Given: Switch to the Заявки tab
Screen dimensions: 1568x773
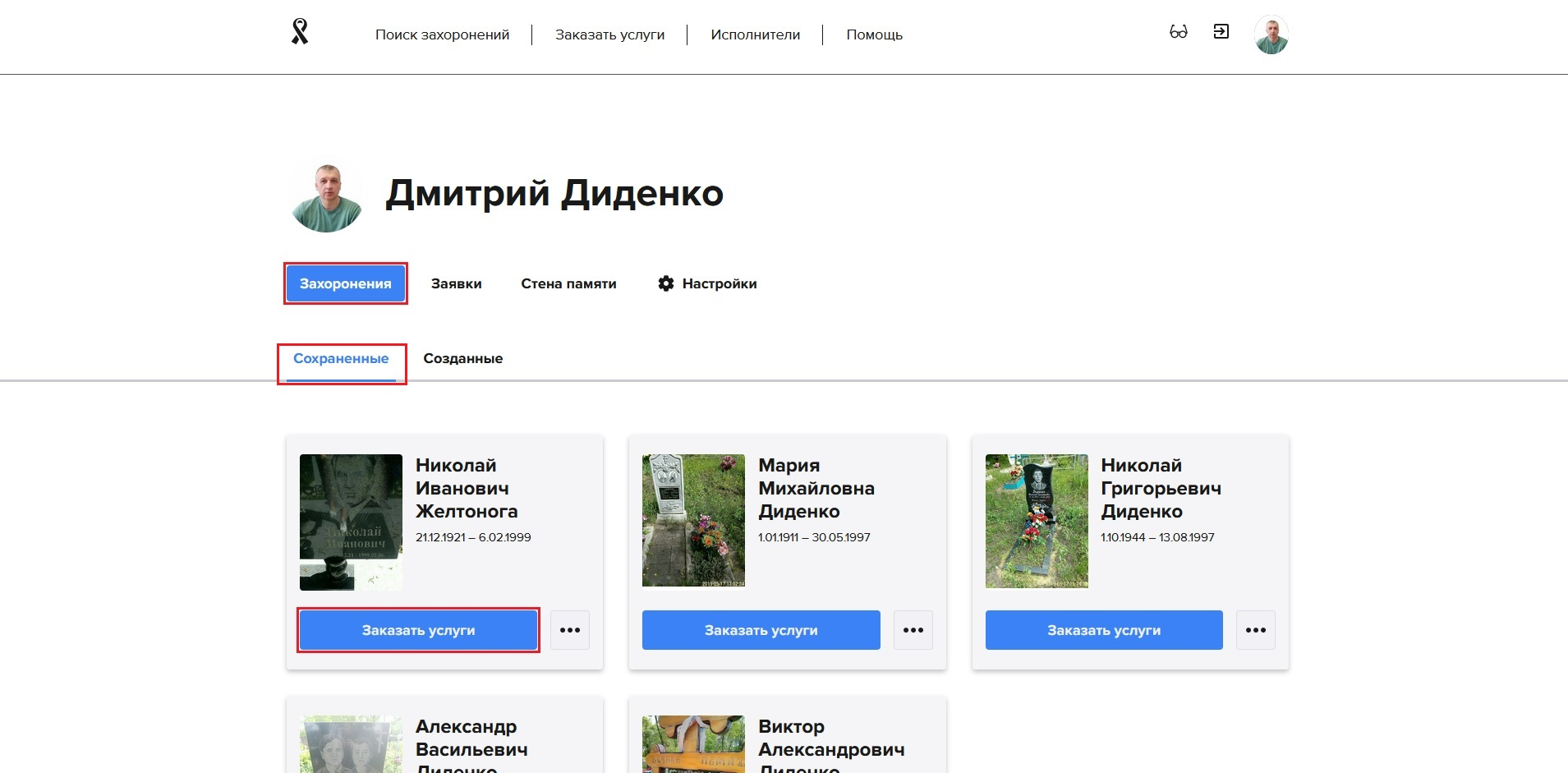Looking at the screenshot, I should [x=456, y=283].
